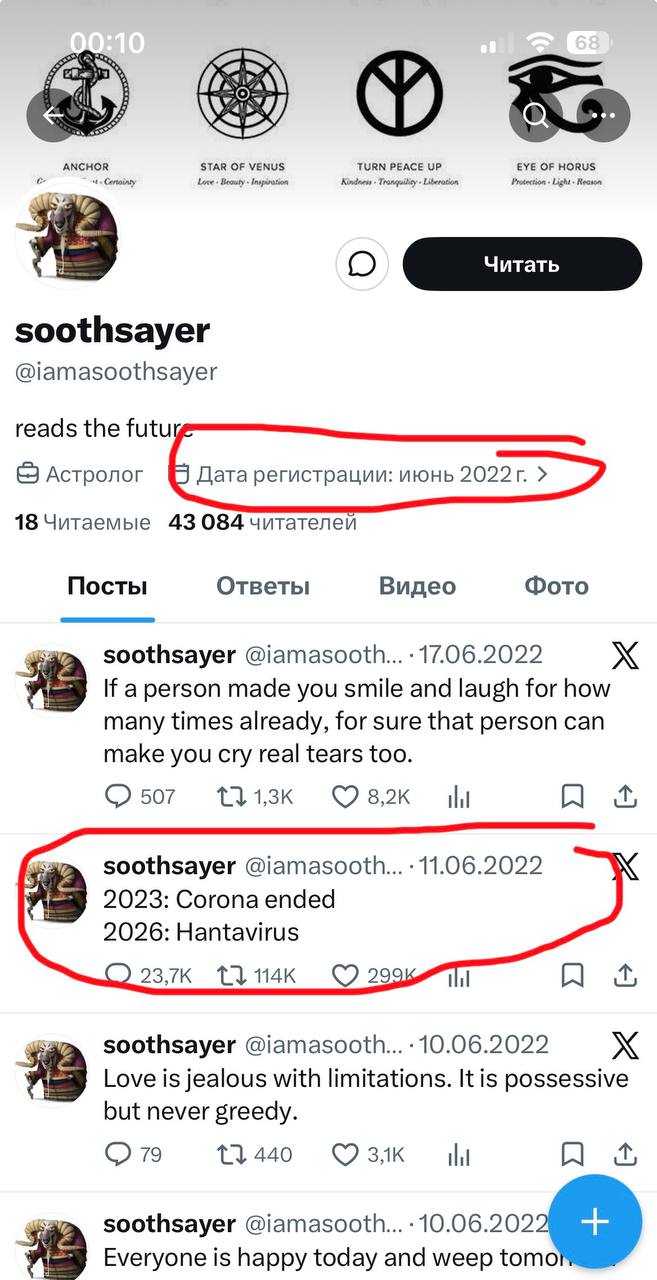Open profile search magnifier icon
This screenshot has height=1280, width=657.
click(x=536, y=115)
